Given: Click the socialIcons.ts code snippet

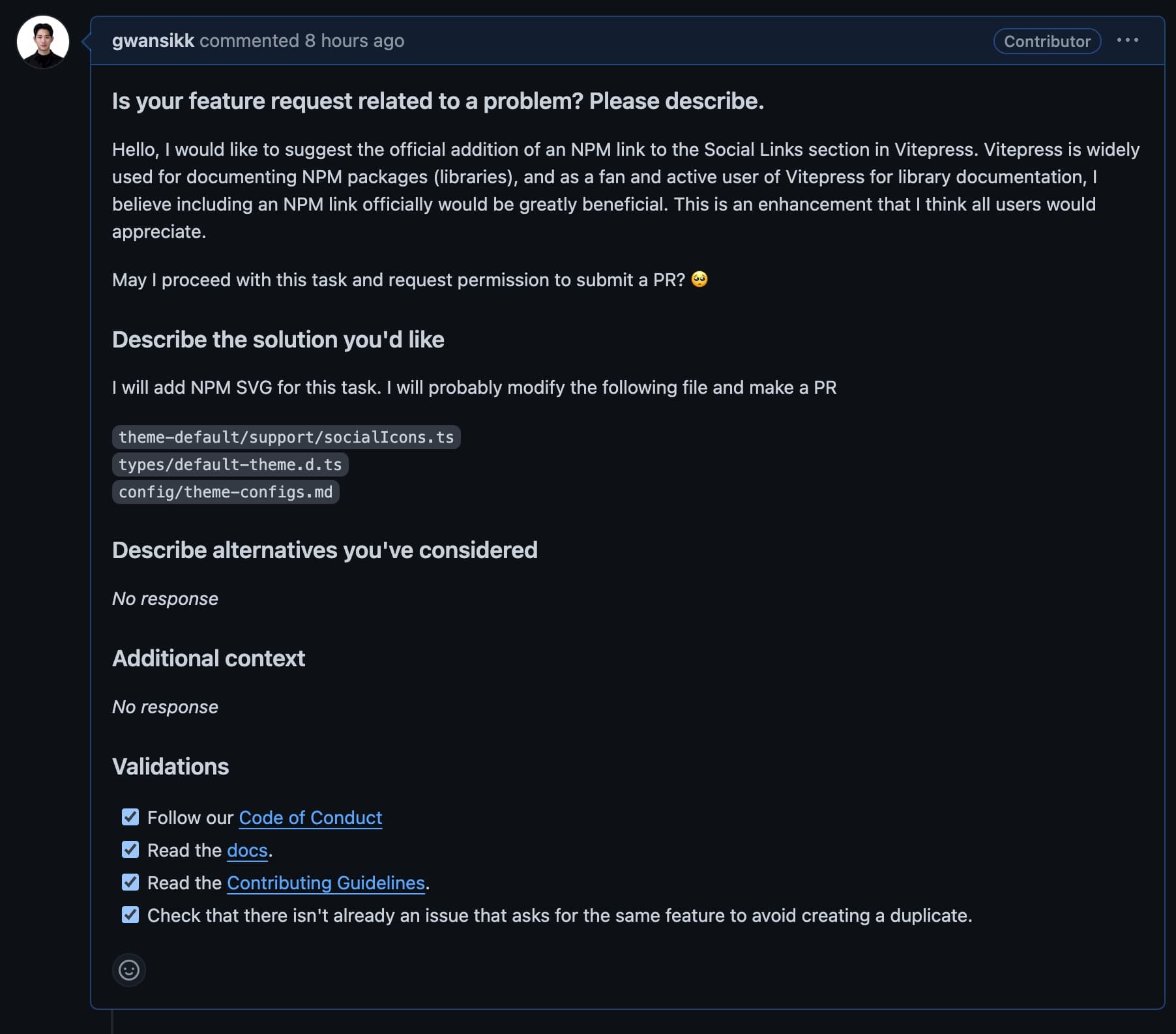Looking at the screenshot, I should pos(286,437).
